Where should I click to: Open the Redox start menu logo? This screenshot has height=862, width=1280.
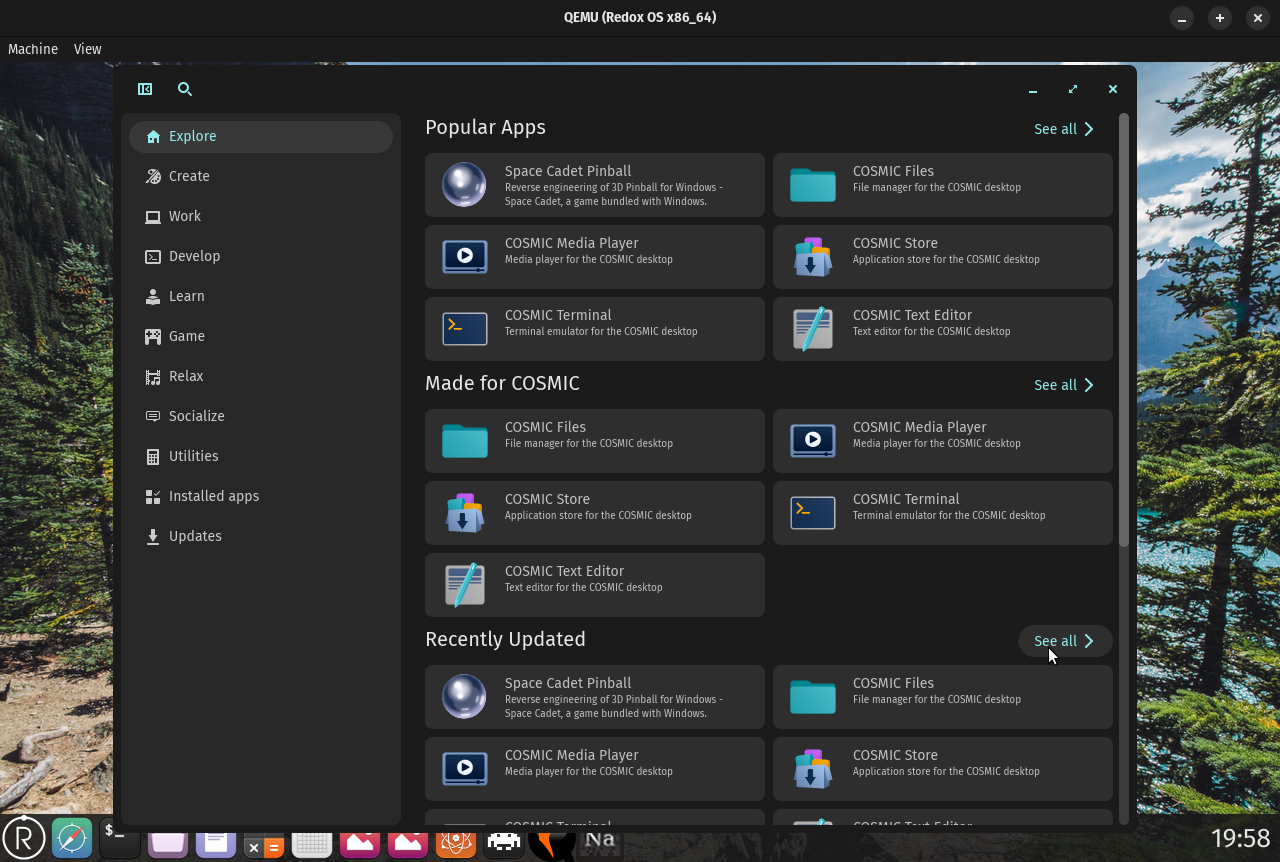click(24, 838)
